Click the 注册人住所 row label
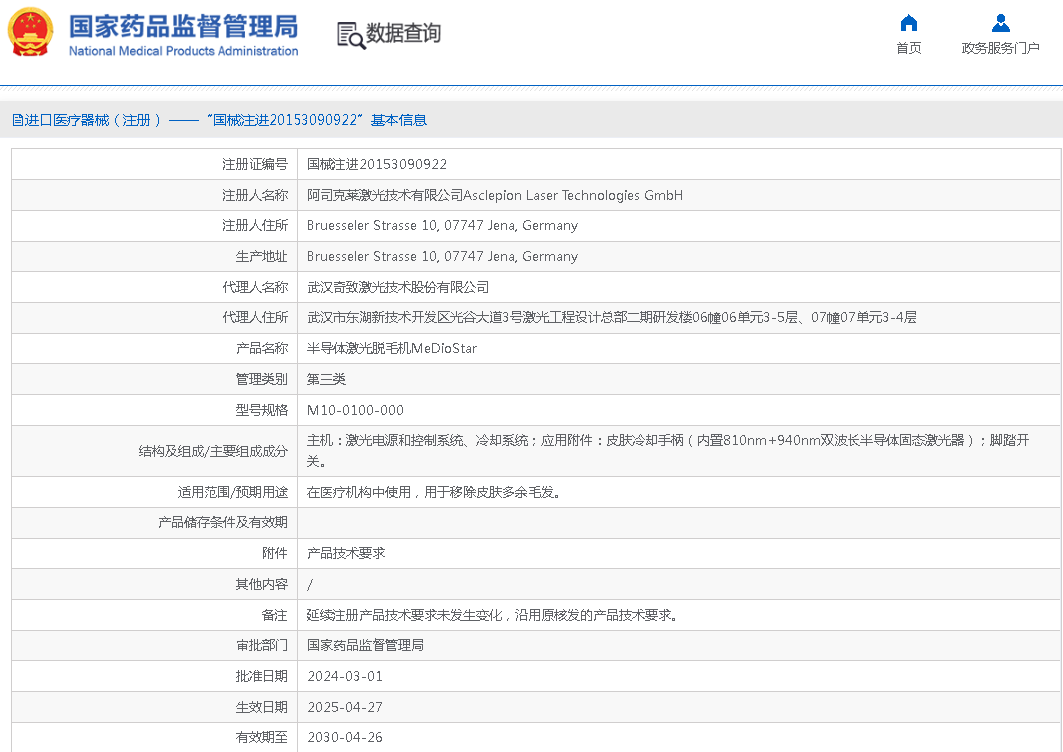Image resolution: width=1063 pixels, height=752 pixels. [x=255, y=225]
